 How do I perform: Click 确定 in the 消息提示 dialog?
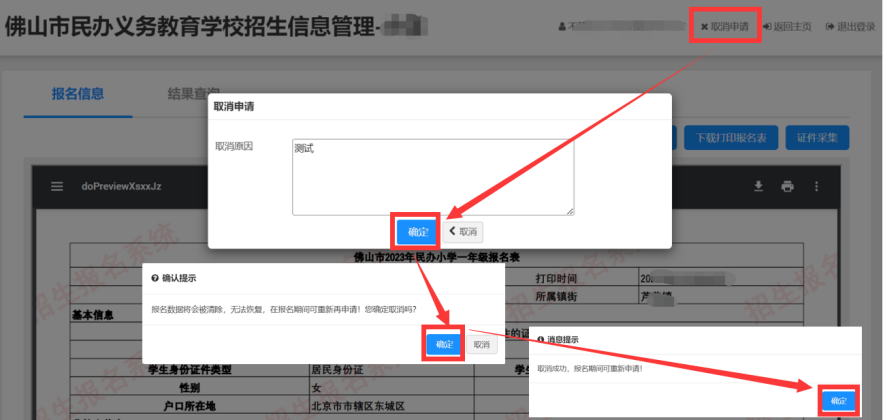click(838, 401)
